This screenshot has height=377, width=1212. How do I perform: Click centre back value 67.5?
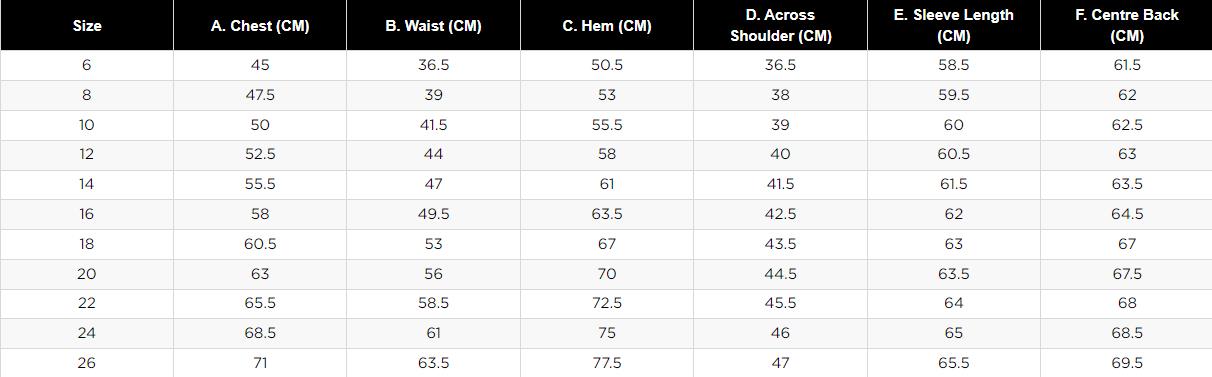1126,274
